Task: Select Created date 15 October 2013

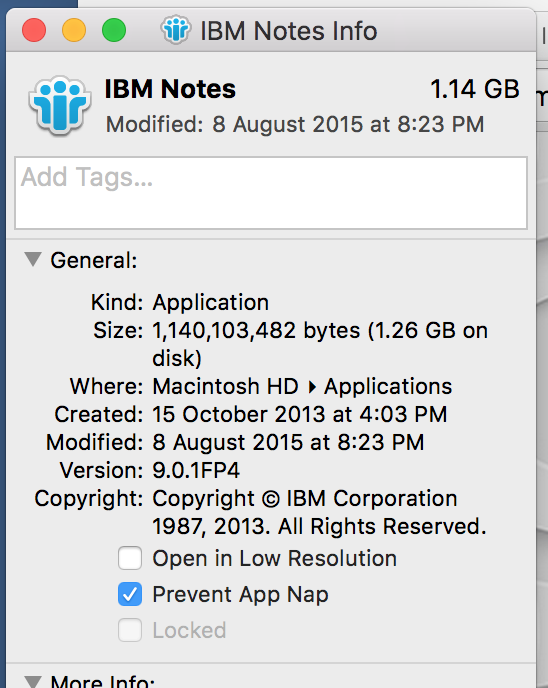Action: (x=300, y=415)
